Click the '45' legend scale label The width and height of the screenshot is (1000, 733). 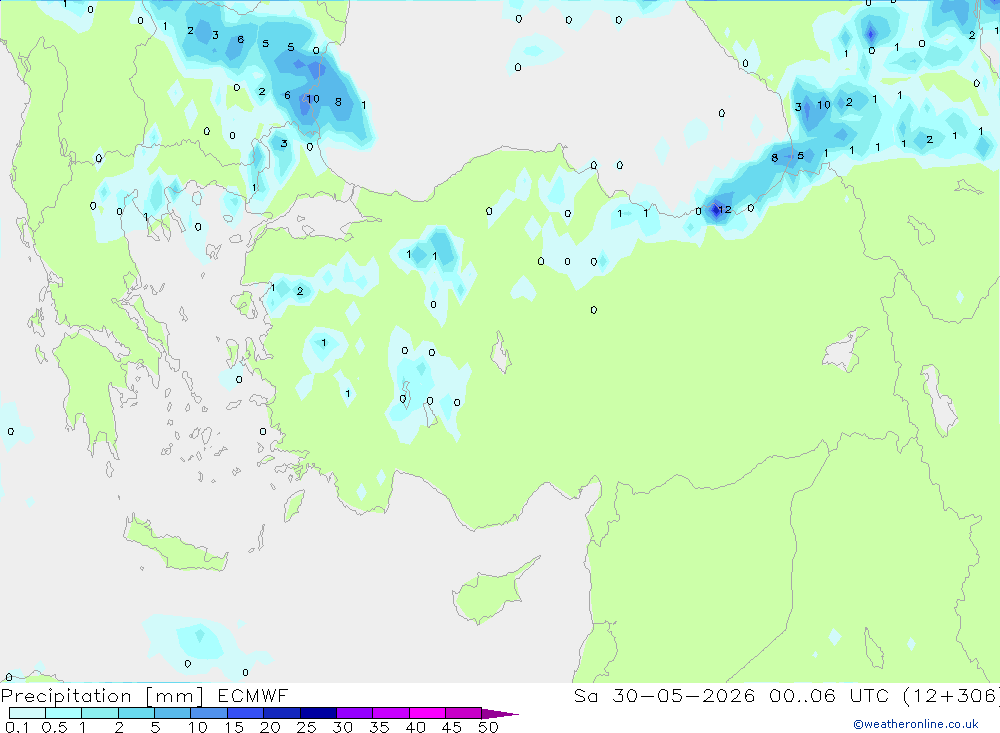pyautogui.click(x=452, y=727)
